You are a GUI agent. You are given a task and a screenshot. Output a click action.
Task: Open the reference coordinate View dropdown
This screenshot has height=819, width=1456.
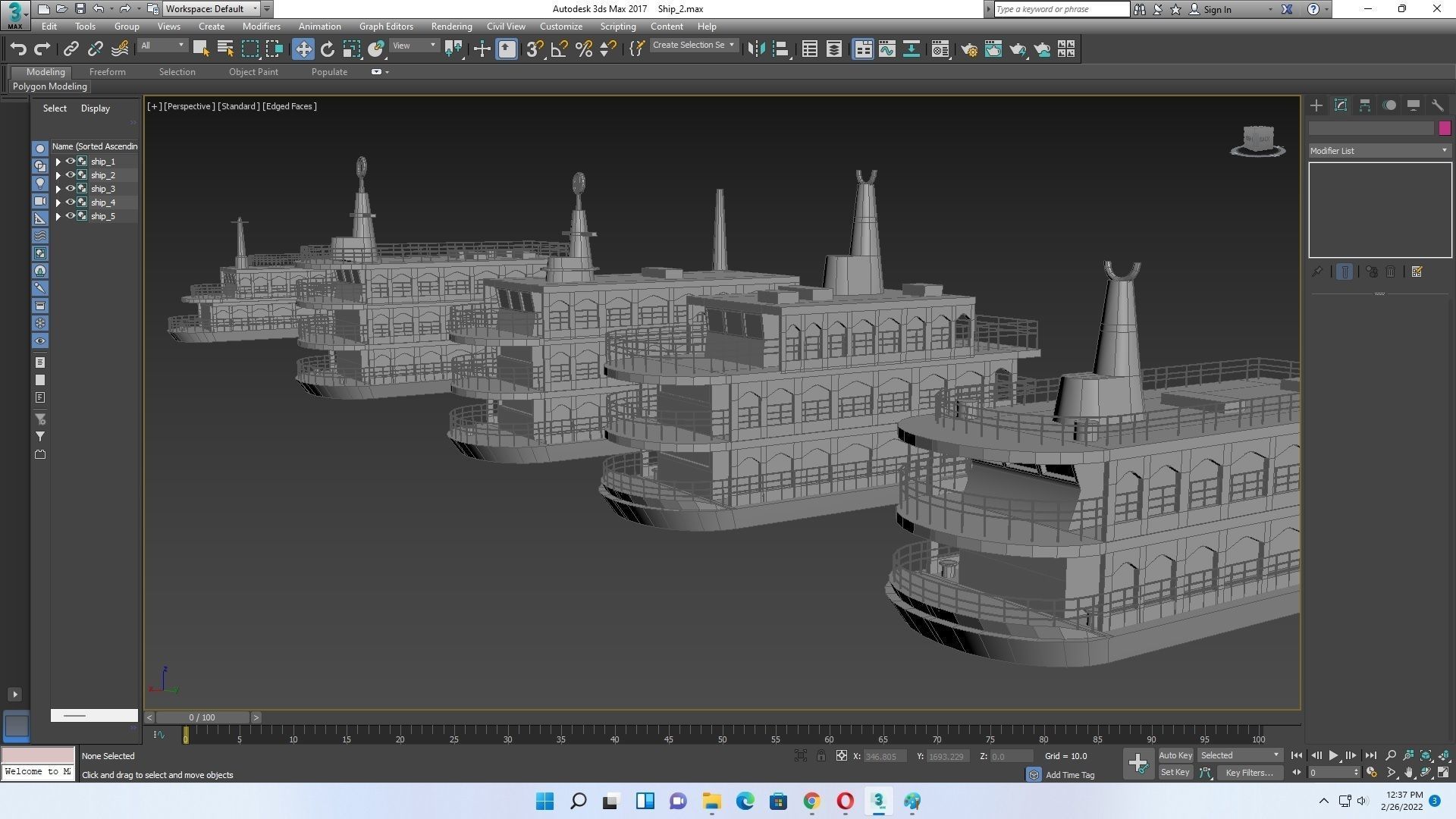[x=414, y=45]
